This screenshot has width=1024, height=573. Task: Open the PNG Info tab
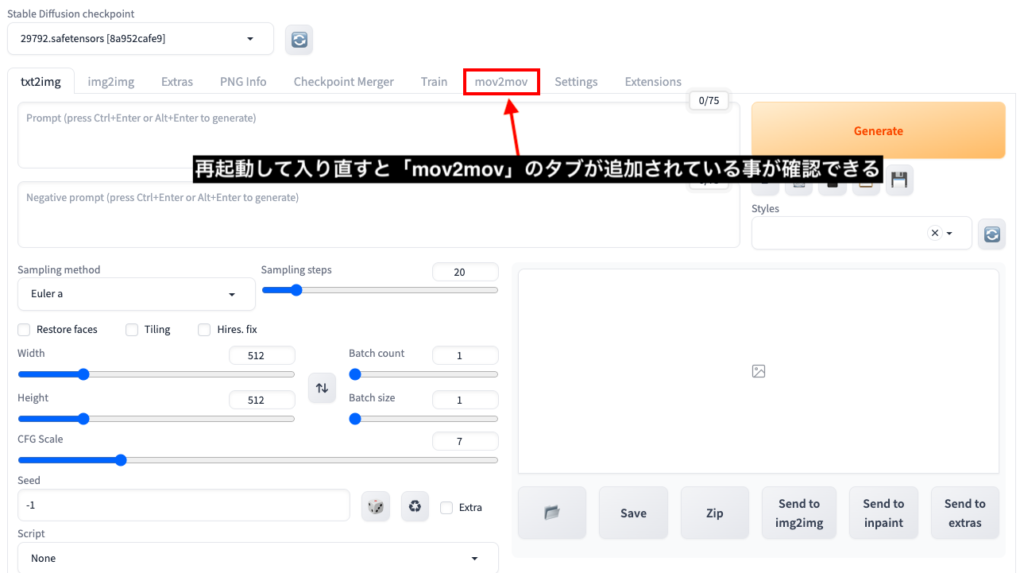point(243,82)
